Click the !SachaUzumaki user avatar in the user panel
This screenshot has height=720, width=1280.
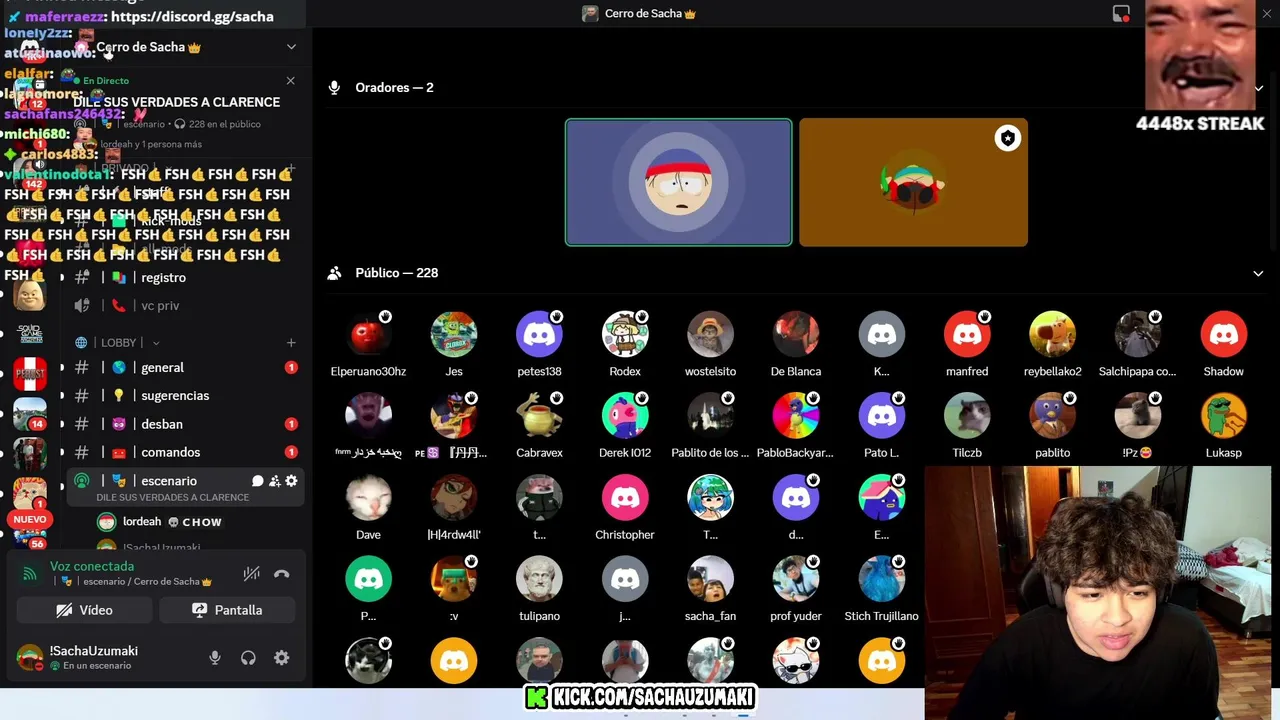click(30, 657)
